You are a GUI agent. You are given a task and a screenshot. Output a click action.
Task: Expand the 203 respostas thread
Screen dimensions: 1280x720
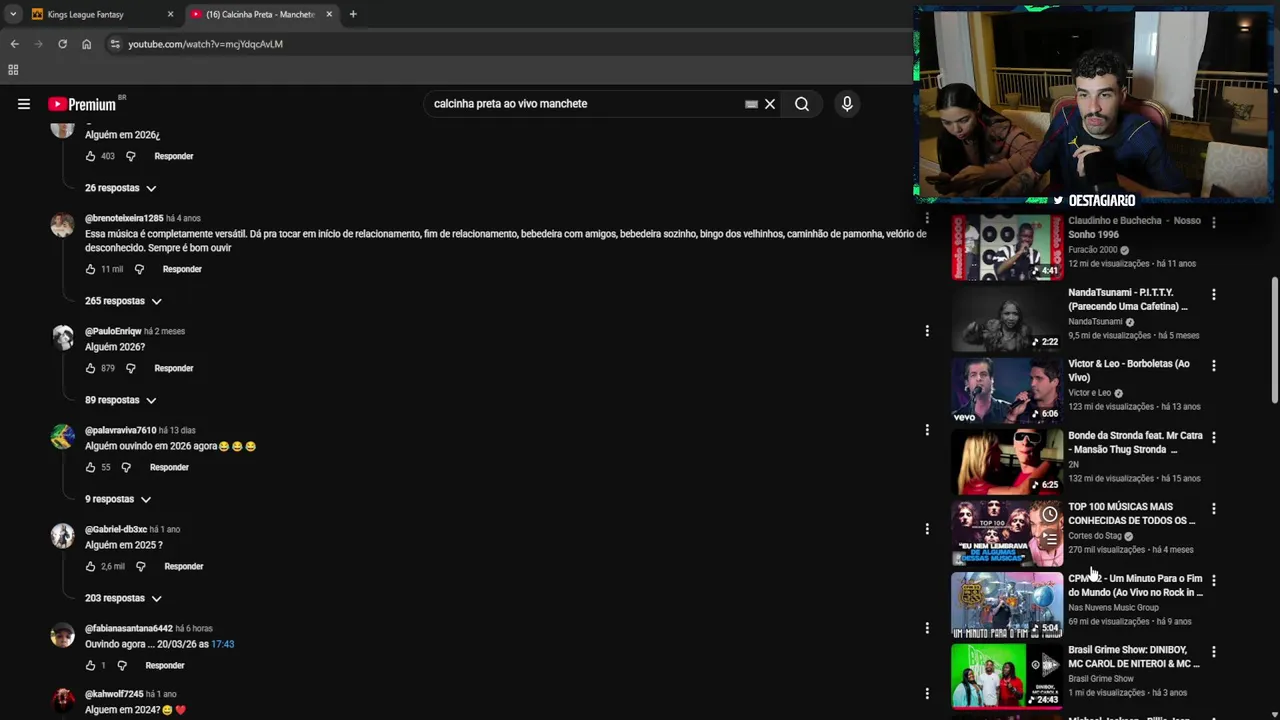(x=123, y=598)
